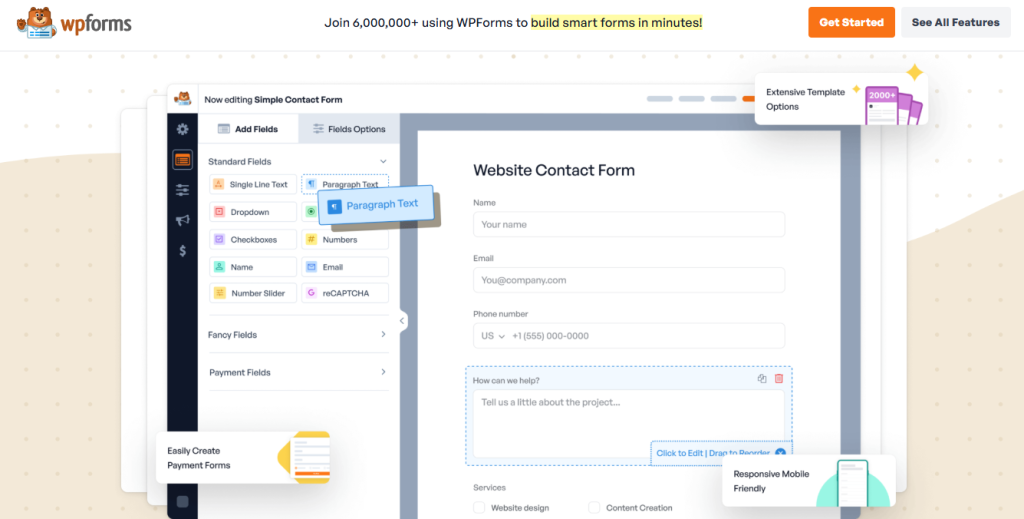Click the Easily Create Payment Forms card
1024x519 pixels.
243,458
